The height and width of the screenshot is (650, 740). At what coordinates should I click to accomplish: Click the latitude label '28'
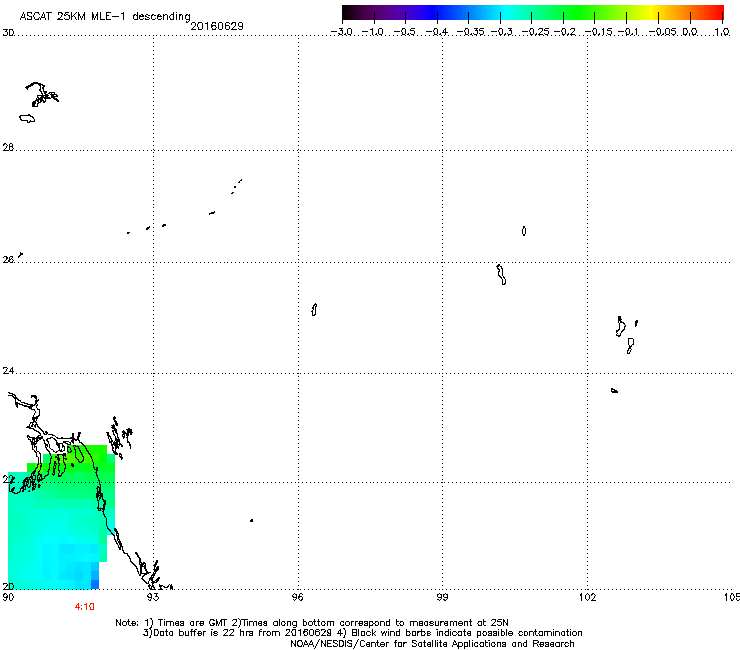pos(8,147)
